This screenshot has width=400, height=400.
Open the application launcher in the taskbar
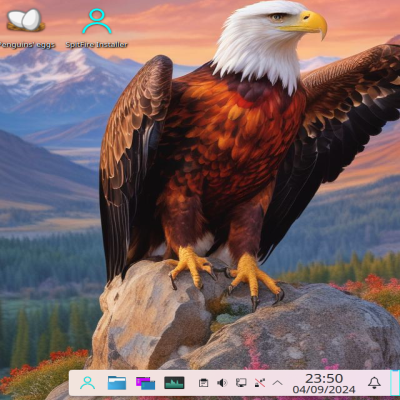pyautogui.click(x=88, y=383)
